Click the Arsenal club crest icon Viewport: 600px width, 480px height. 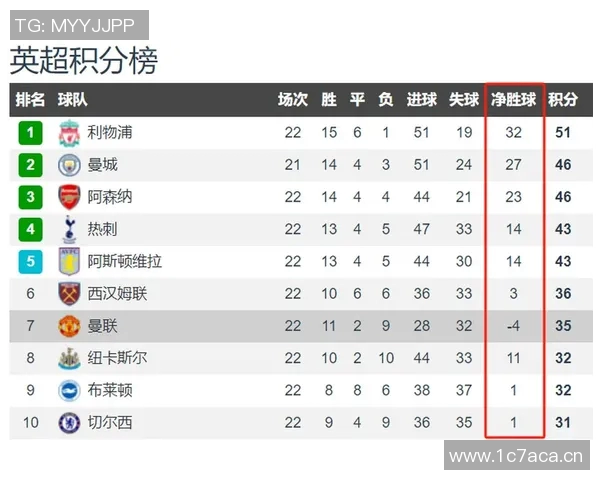[69, 197]
